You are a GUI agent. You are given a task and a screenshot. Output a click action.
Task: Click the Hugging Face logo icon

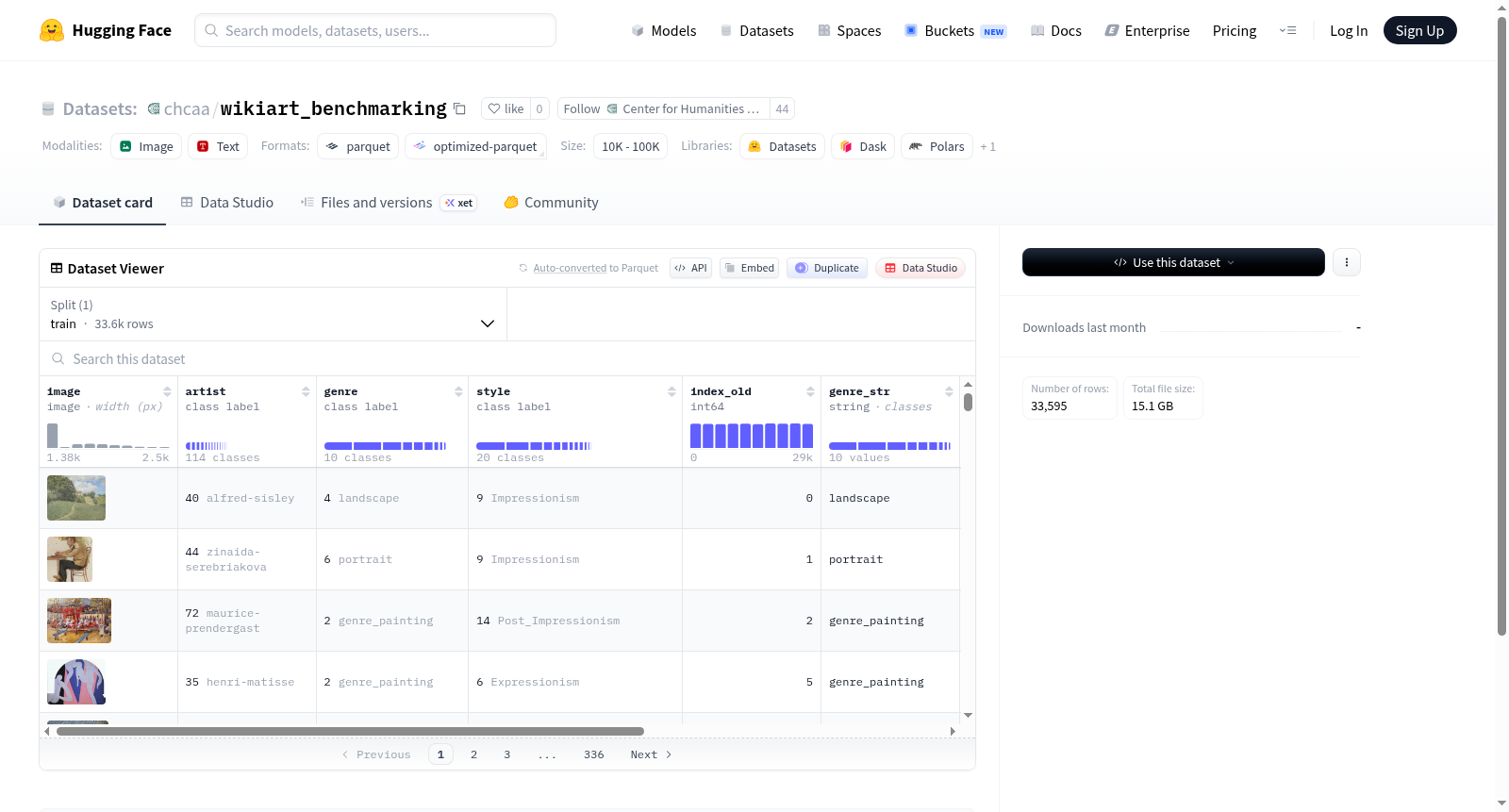[x=52, y=30]
